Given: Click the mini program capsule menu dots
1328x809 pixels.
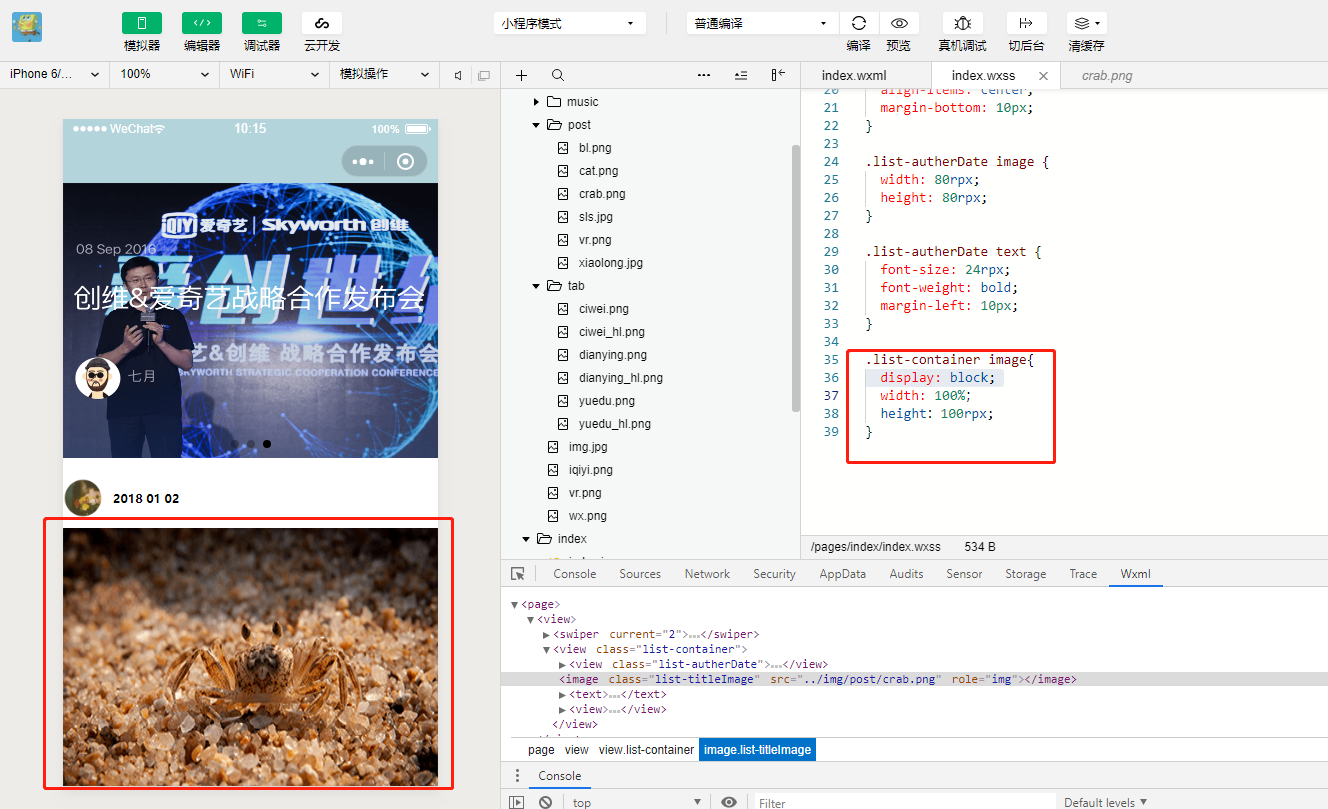Looking at the screenshot, I should [363, 162].
